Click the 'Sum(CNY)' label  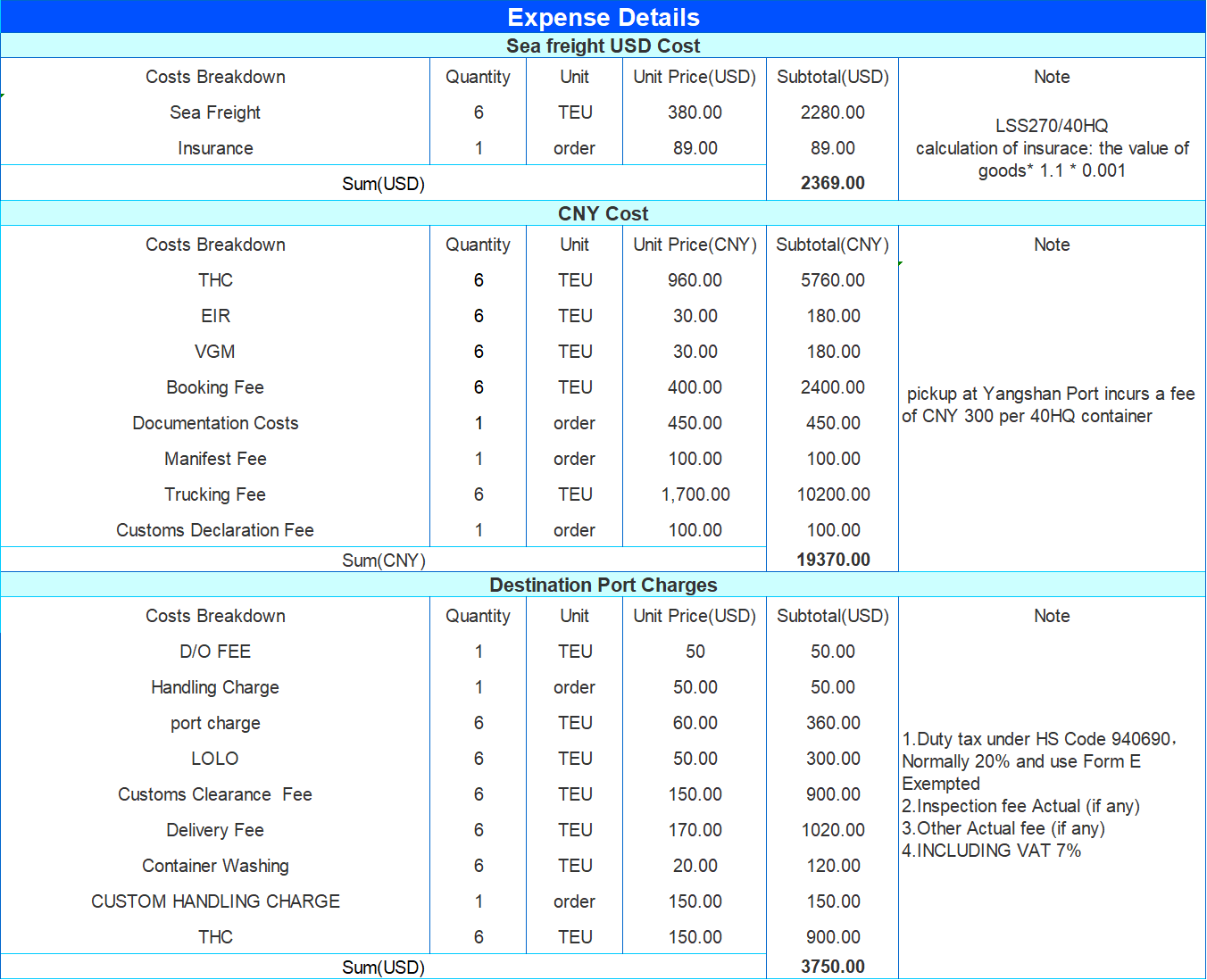coord(384,561)
